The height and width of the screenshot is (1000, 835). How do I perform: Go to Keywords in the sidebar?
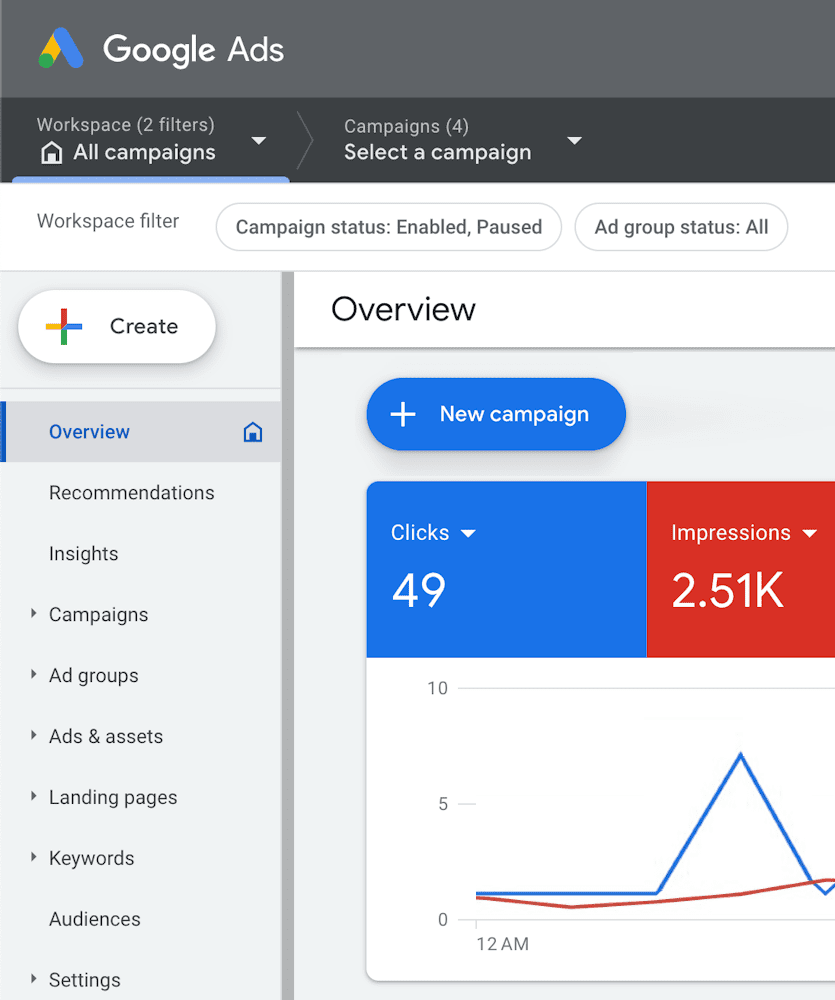(x=91, y=858)
